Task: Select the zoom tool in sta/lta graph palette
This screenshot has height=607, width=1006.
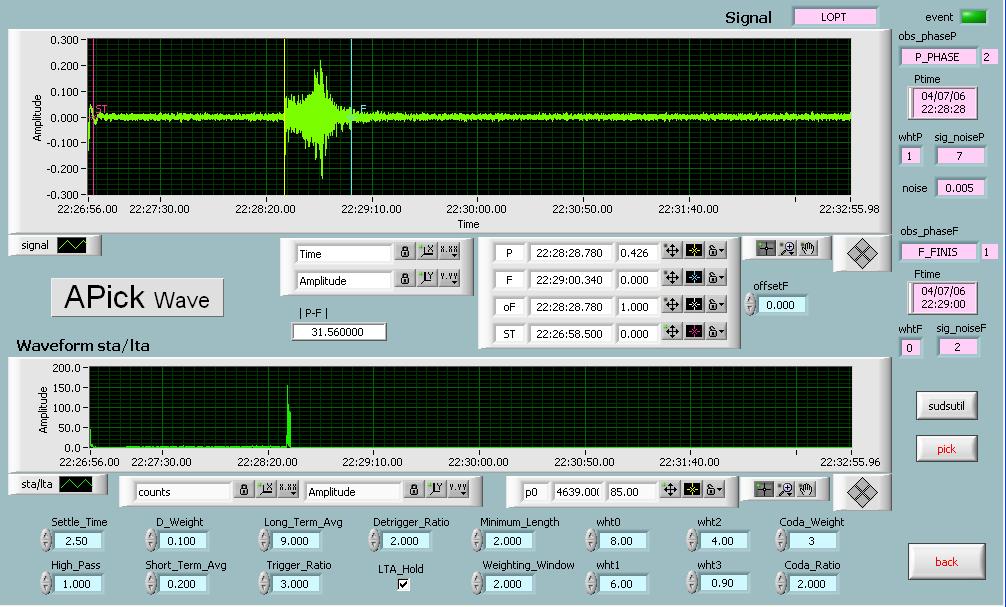Action: pos(785,490)
